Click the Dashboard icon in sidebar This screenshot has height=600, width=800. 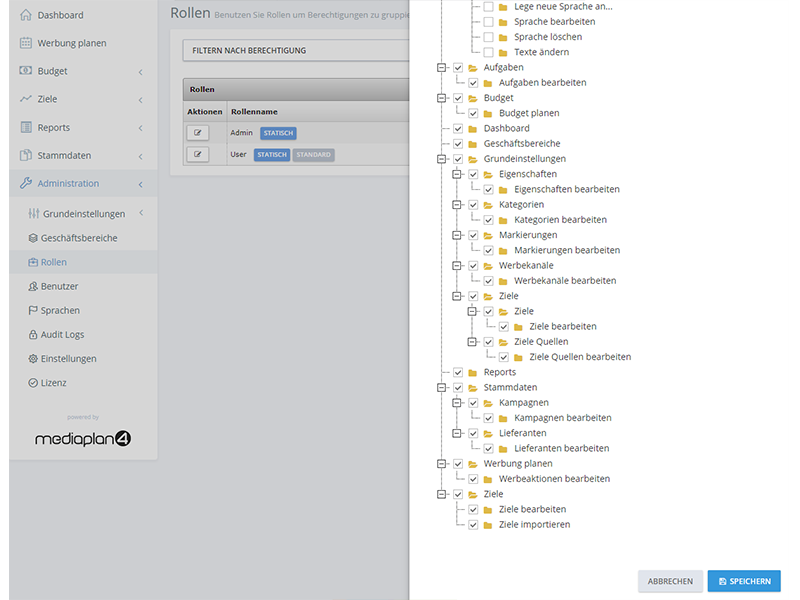click(26, 15)
